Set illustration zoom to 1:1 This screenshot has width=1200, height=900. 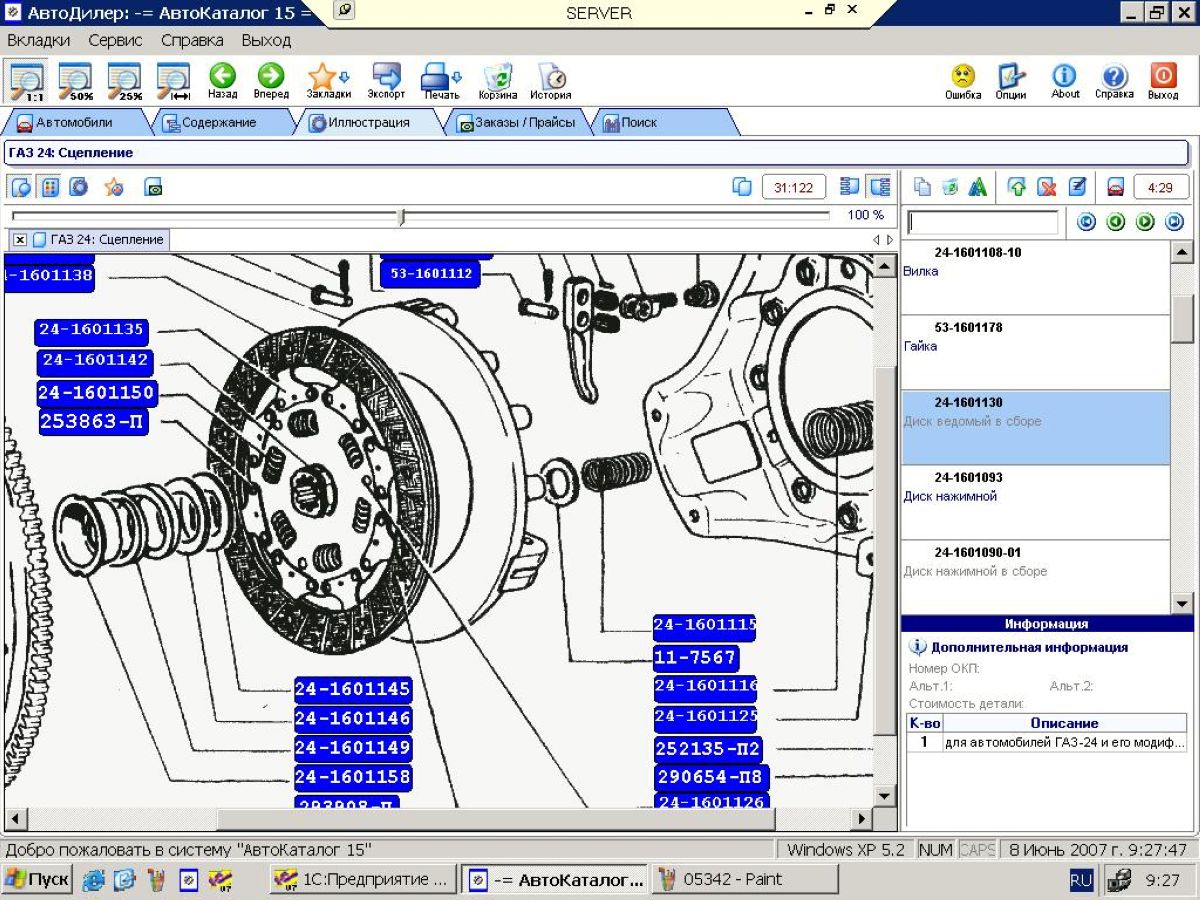27,80
